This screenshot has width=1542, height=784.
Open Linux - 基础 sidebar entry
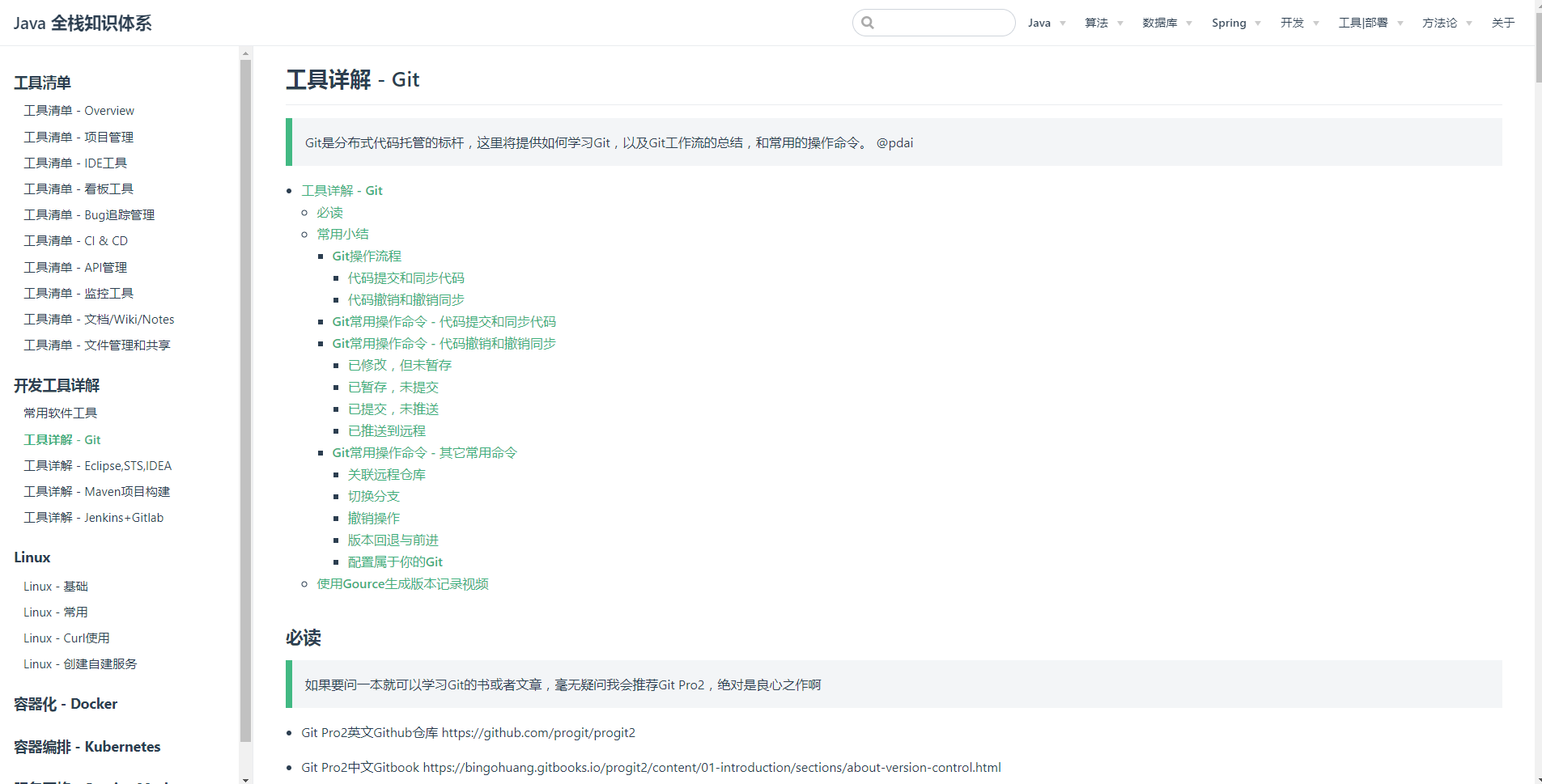point(56,586)
